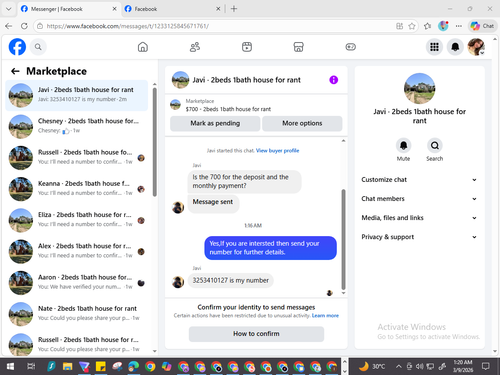The height and width of the screenshot is (375, 500).
Task: Click How to confirm button
Action: (256, 334)
